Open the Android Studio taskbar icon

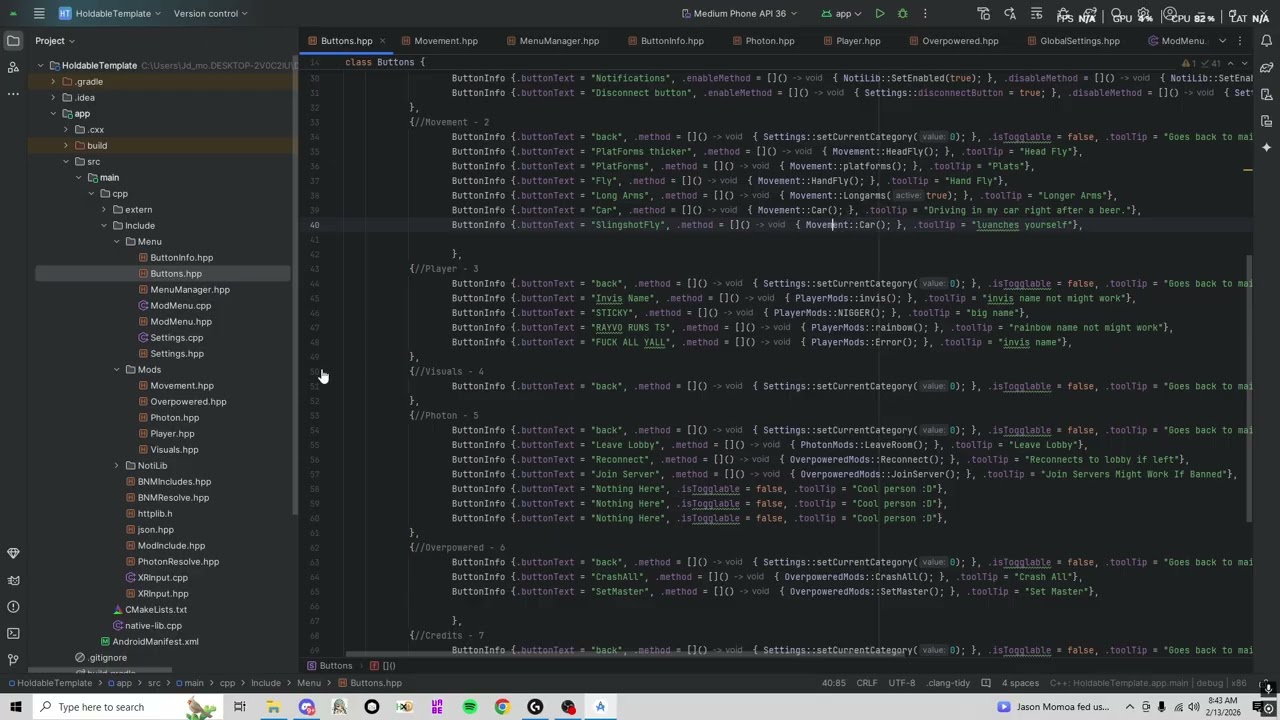(x=600, y=707)
